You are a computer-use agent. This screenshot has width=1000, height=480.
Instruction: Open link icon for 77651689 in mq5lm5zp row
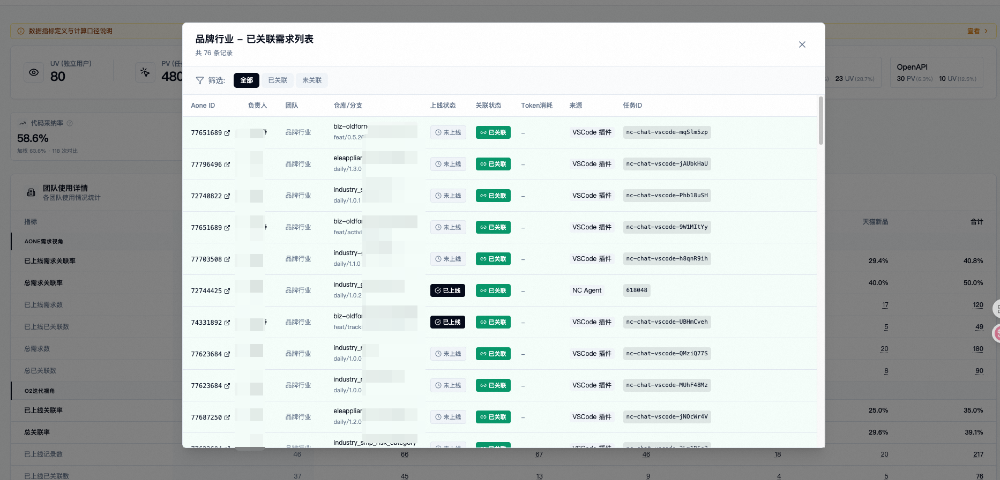click(x=228, y=133)
